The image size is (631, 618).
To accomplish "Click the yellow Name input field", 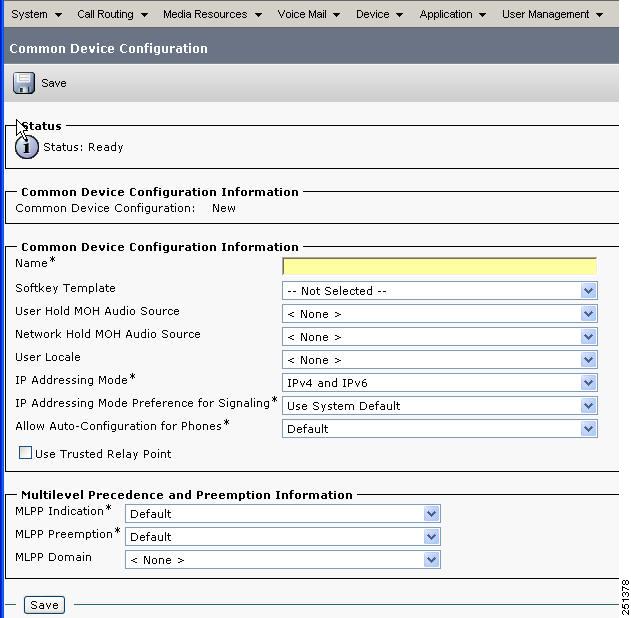I will pyautogui.click(x=440, y=266).
